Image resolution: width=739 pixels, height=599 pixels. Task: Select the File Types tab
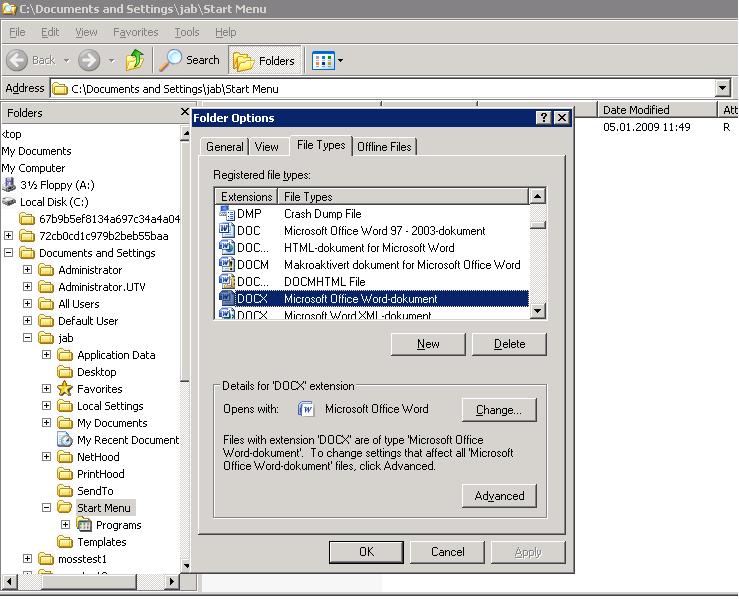point(321,145)
